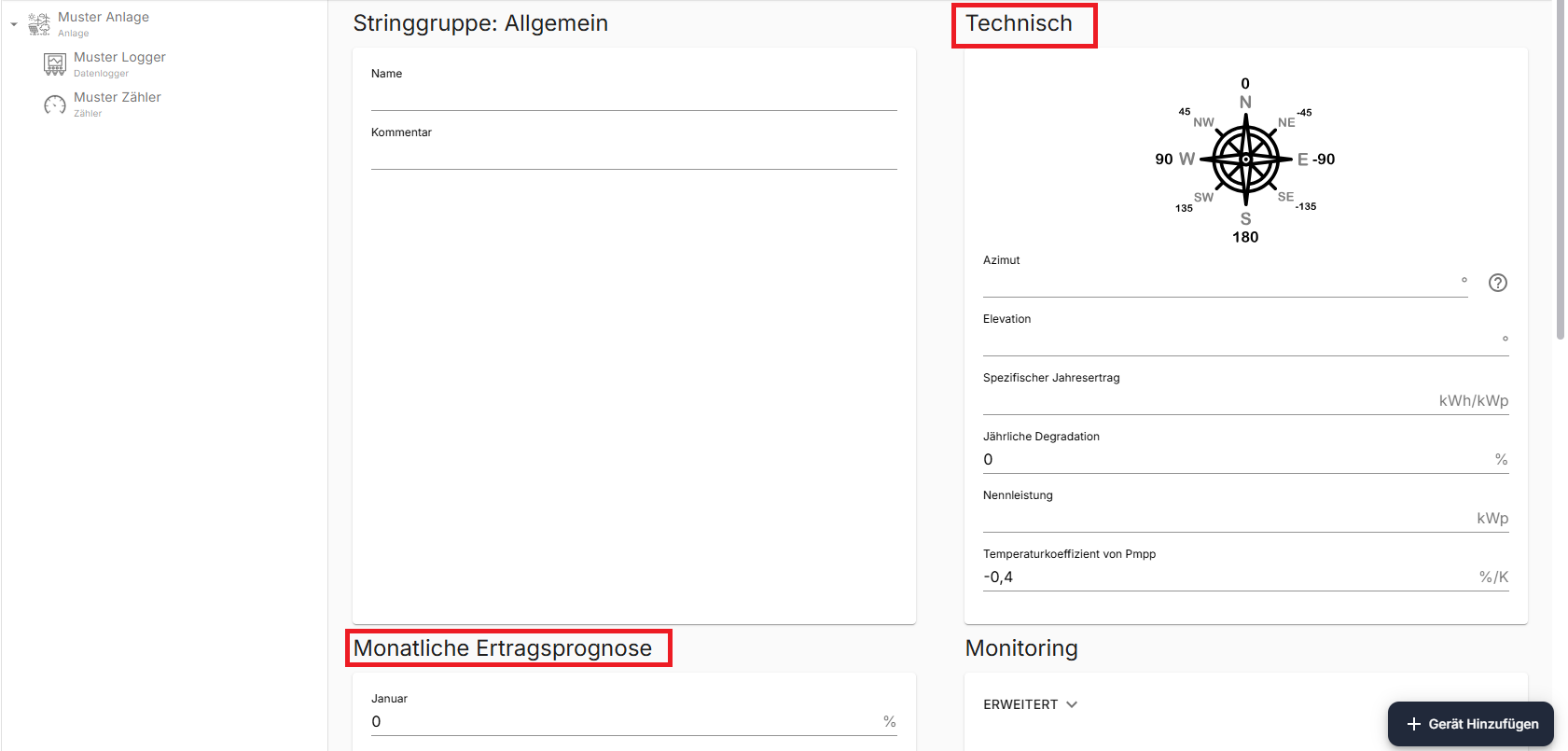The height and width of the screenshot is (751, 1568).
Task: Click the Azimut help question mark icon
Action: pyautogui.click(x=1497, y=283)
